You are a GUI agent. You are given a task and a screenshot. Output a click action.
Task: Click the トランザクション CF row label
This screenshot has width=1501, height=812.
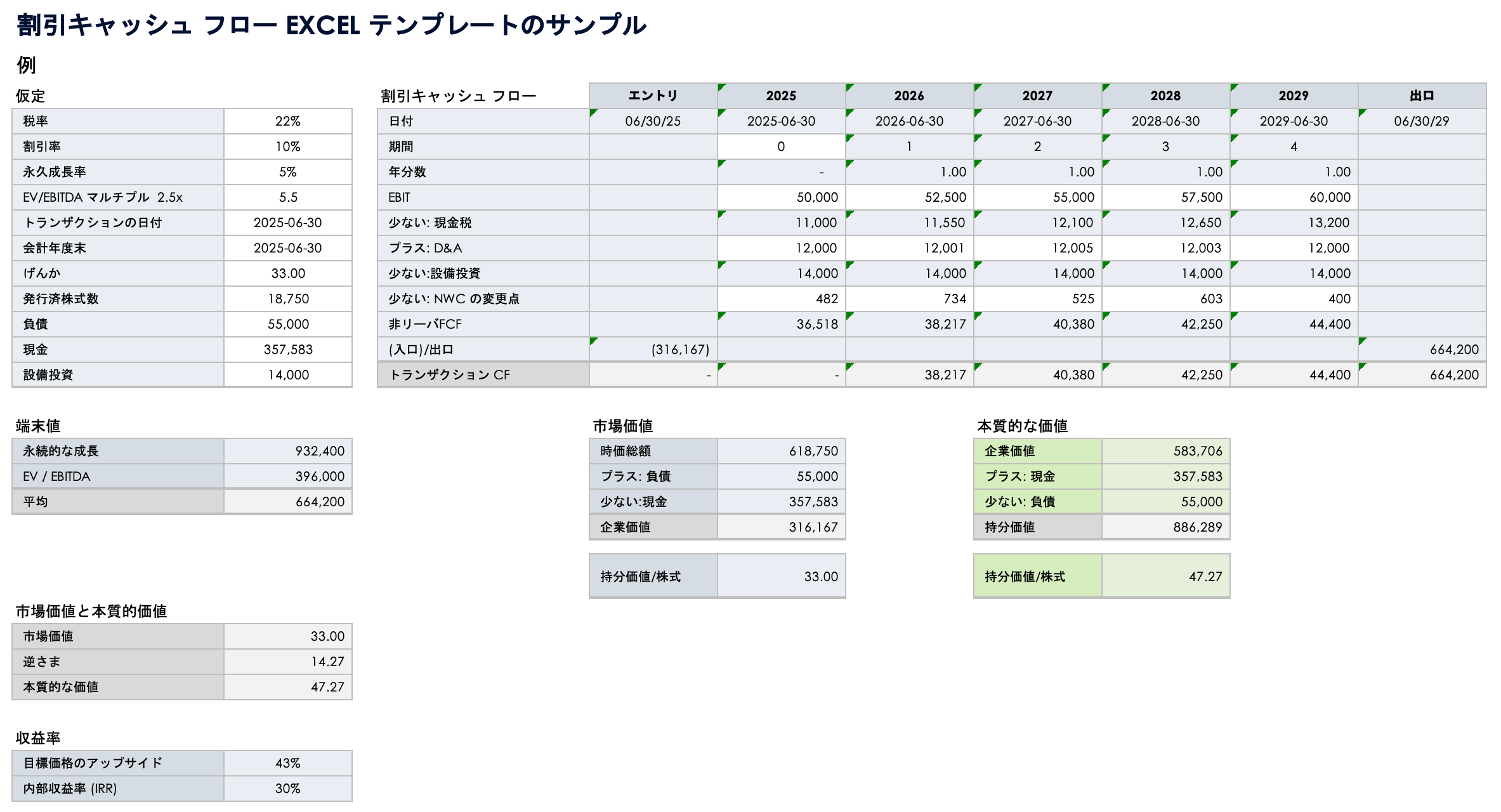[483, 375]
